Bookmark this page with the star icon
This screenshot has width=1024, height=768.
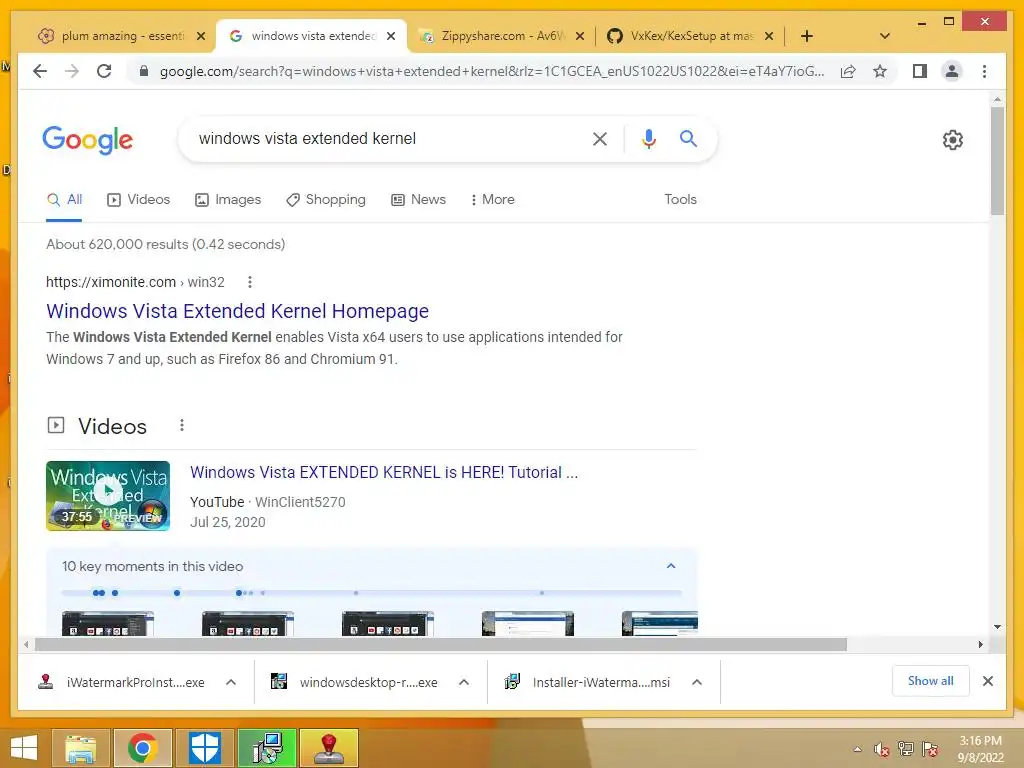click(880, 71)
